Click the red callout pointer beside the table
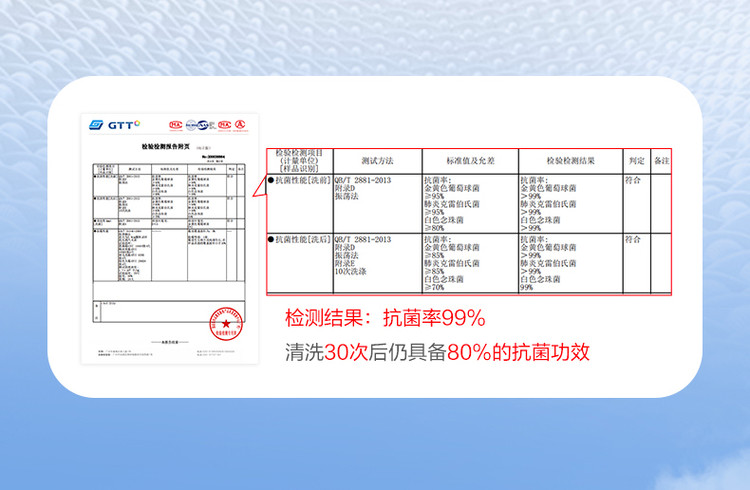This screenshot has width=750, height=490. click(x=257, y=198)
